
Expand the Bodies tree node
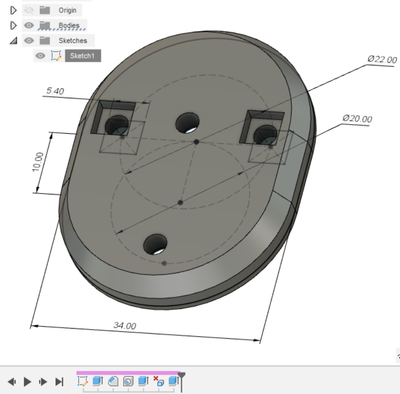pyautogui.click(x=13, y=25)
